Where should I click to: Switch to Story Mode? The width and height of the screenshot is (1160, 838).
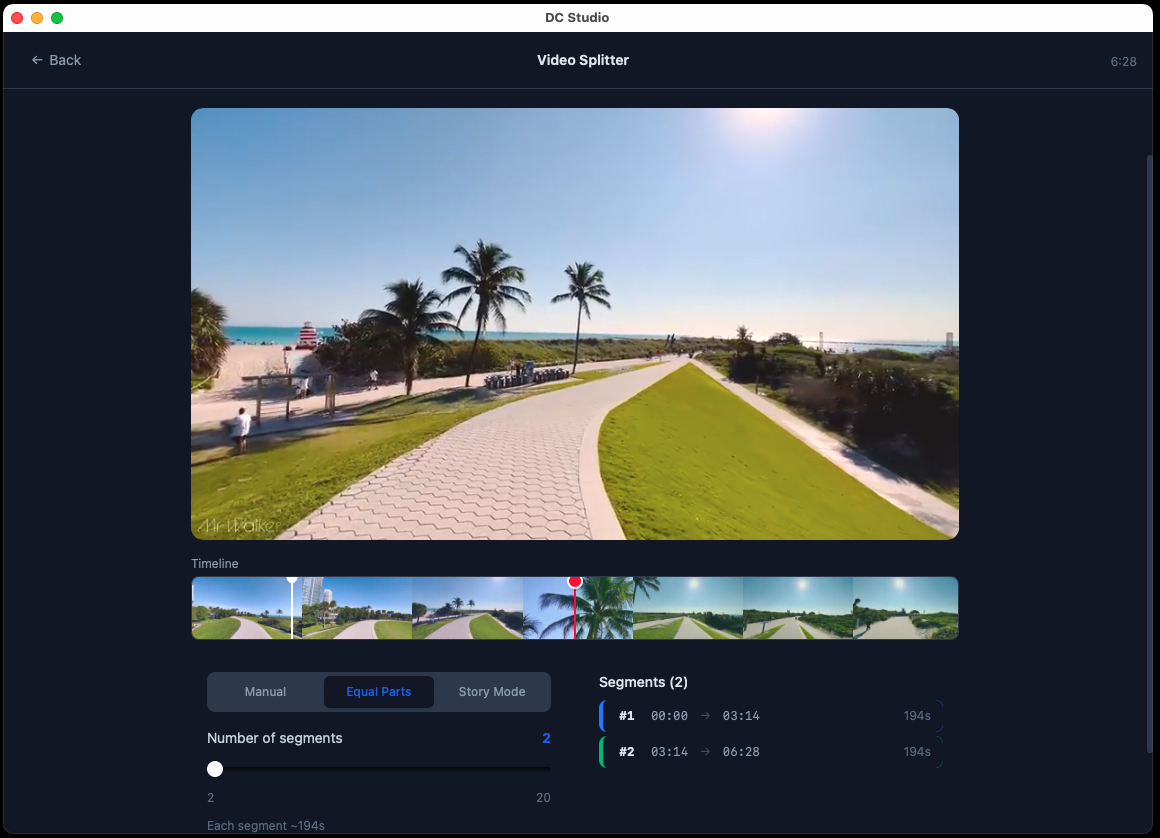[x=492, y=691]
